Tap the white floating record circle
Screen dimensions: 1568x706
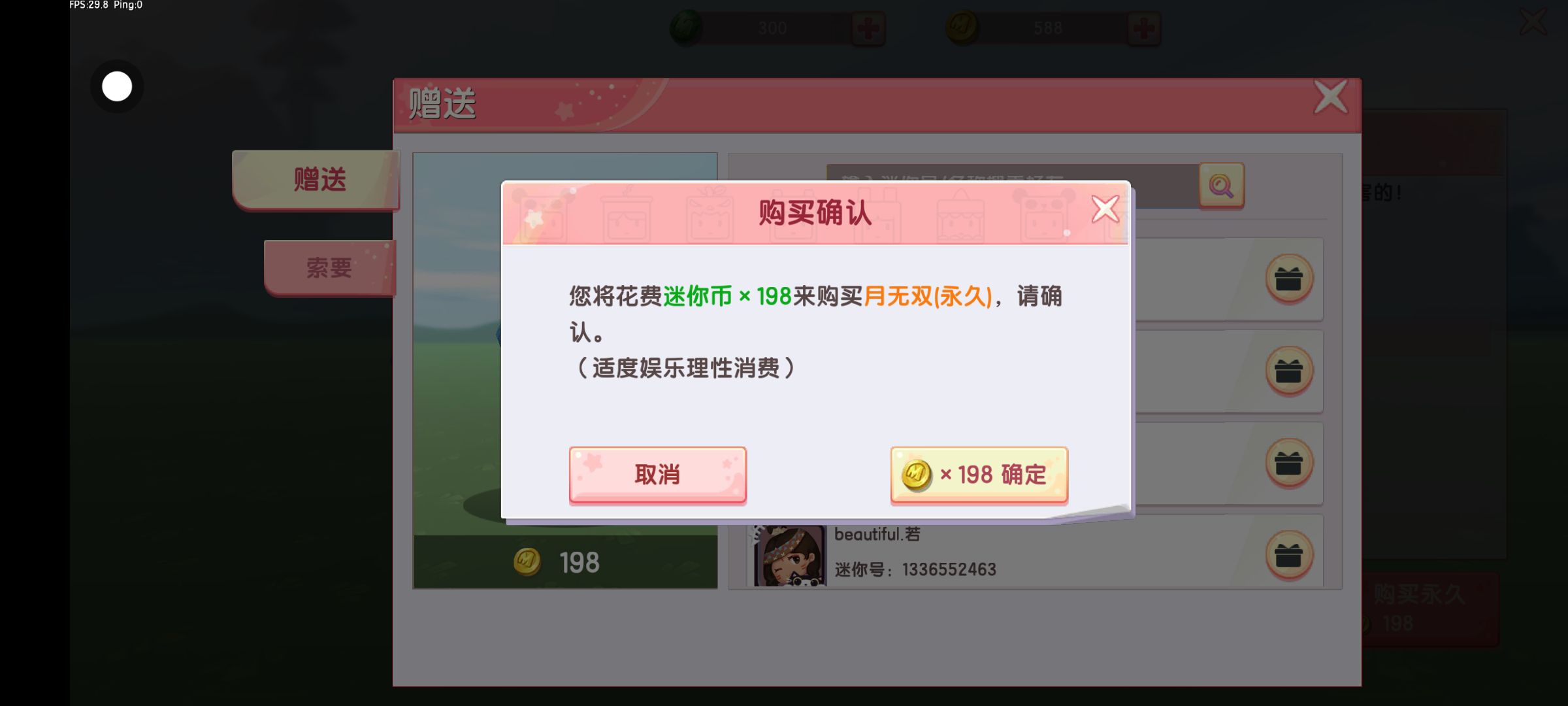[117, 86]
